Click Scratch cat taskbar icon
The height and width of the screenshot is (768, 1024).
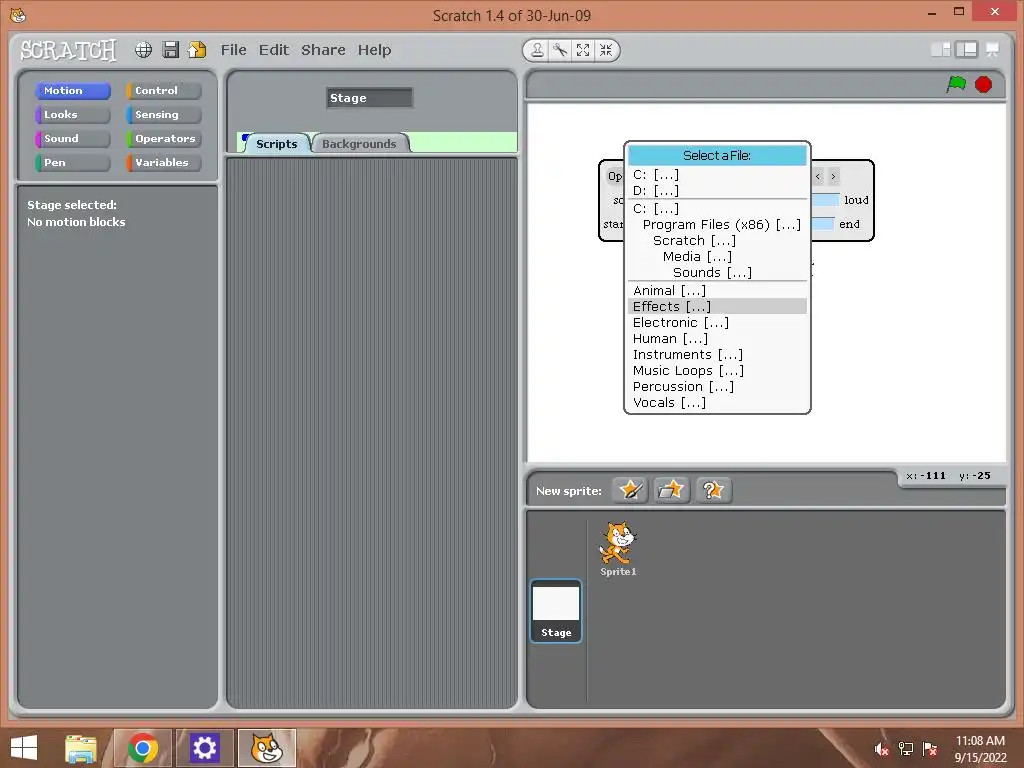tap(266, 748)
